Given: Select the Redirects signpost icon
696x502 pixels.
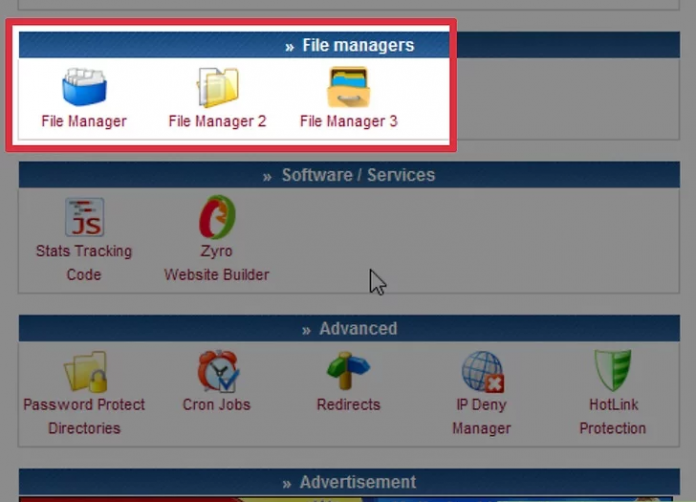Looking at the screenshot, I should 348,372.
